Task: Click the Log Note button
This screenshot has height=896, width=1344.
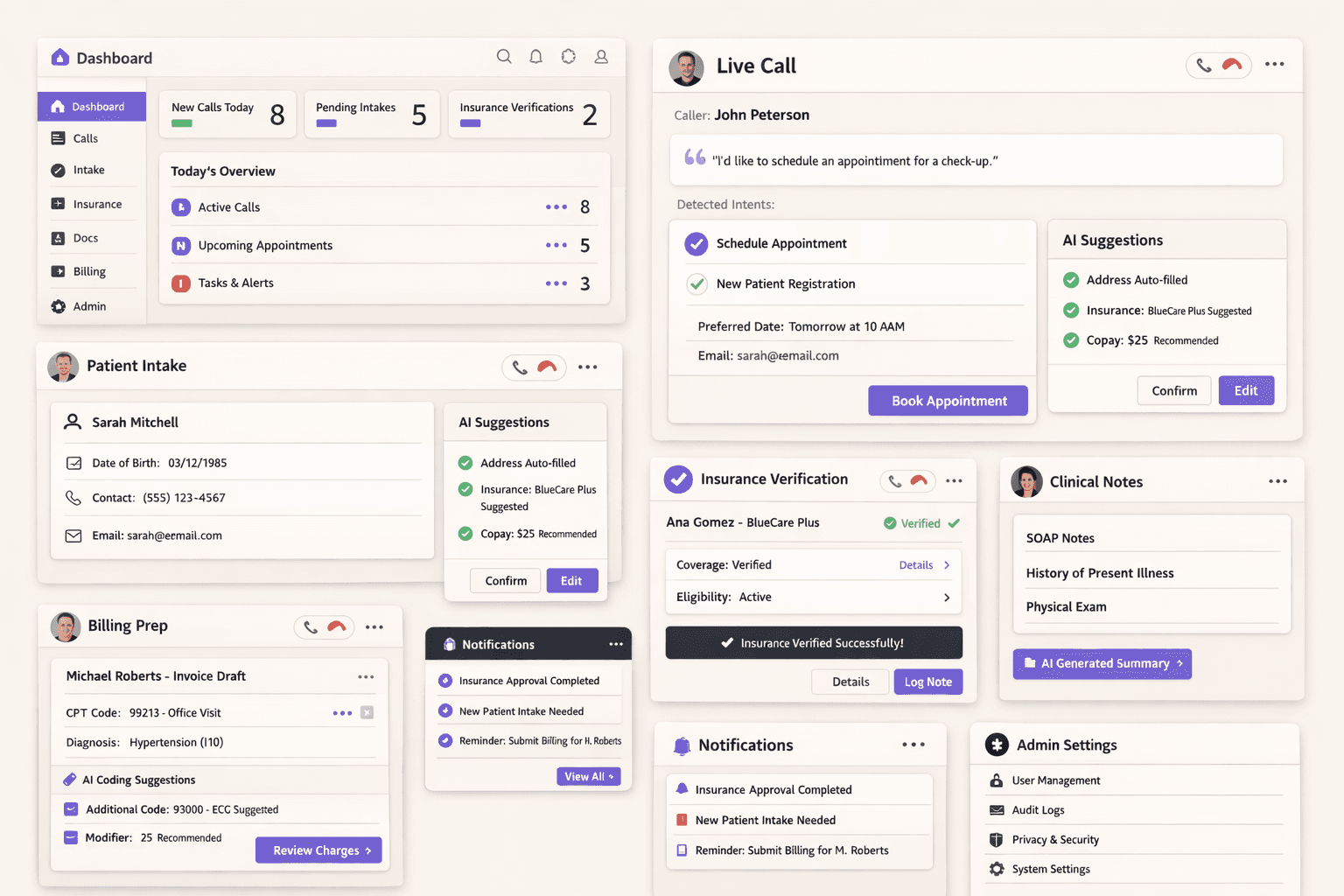Action: tap(927, 682)
